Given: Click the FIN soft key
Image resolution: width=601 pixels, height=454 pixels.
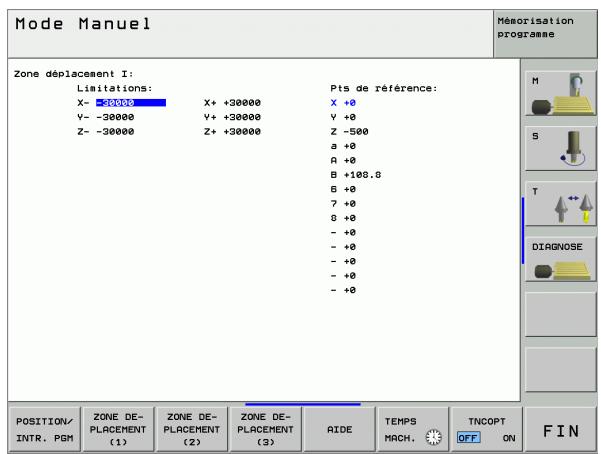Looking at the screenshot, I should tap(561, 430).
